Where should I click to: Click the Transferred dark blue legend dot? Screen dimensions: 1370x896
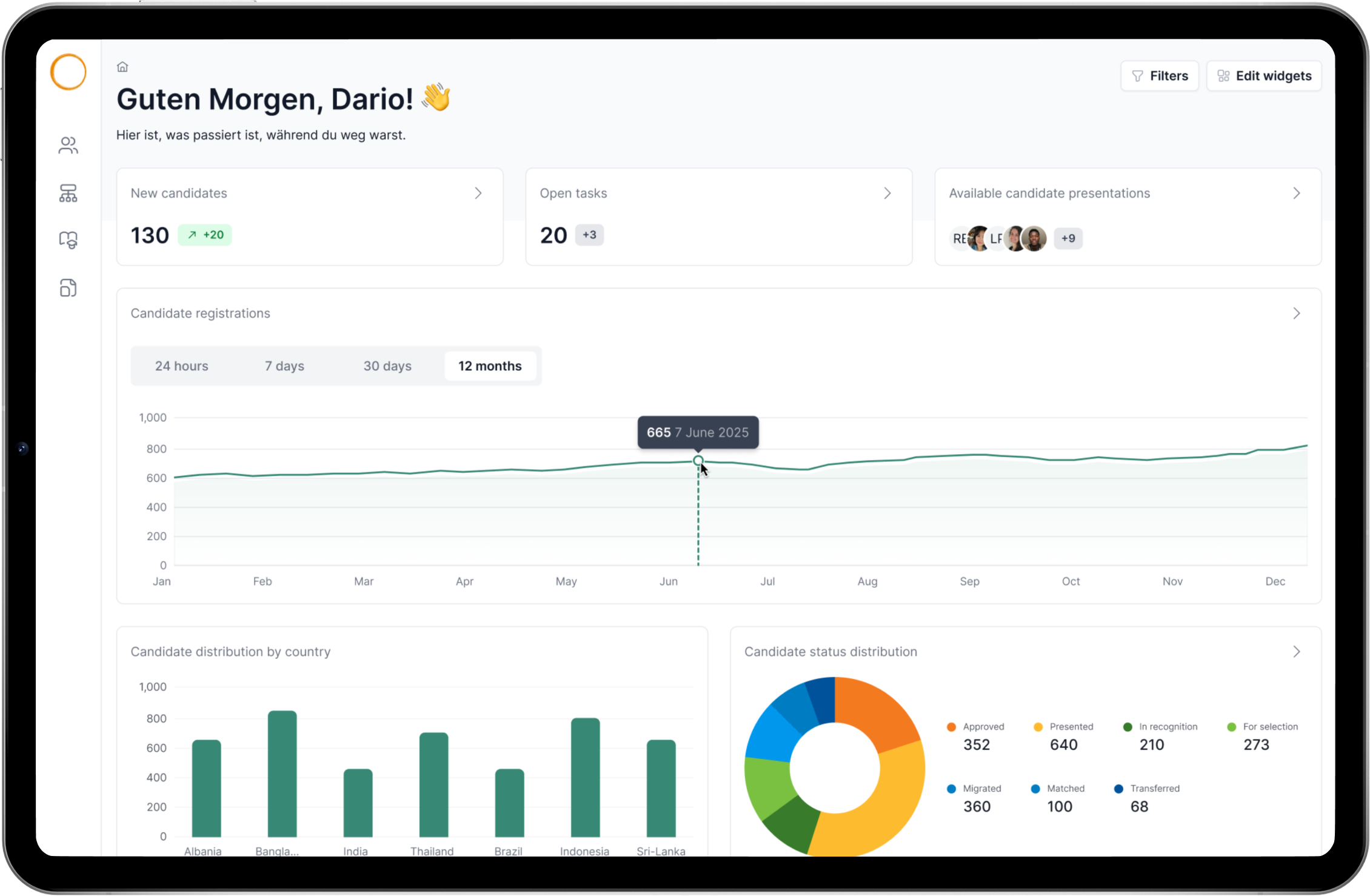coord(1119,789)
